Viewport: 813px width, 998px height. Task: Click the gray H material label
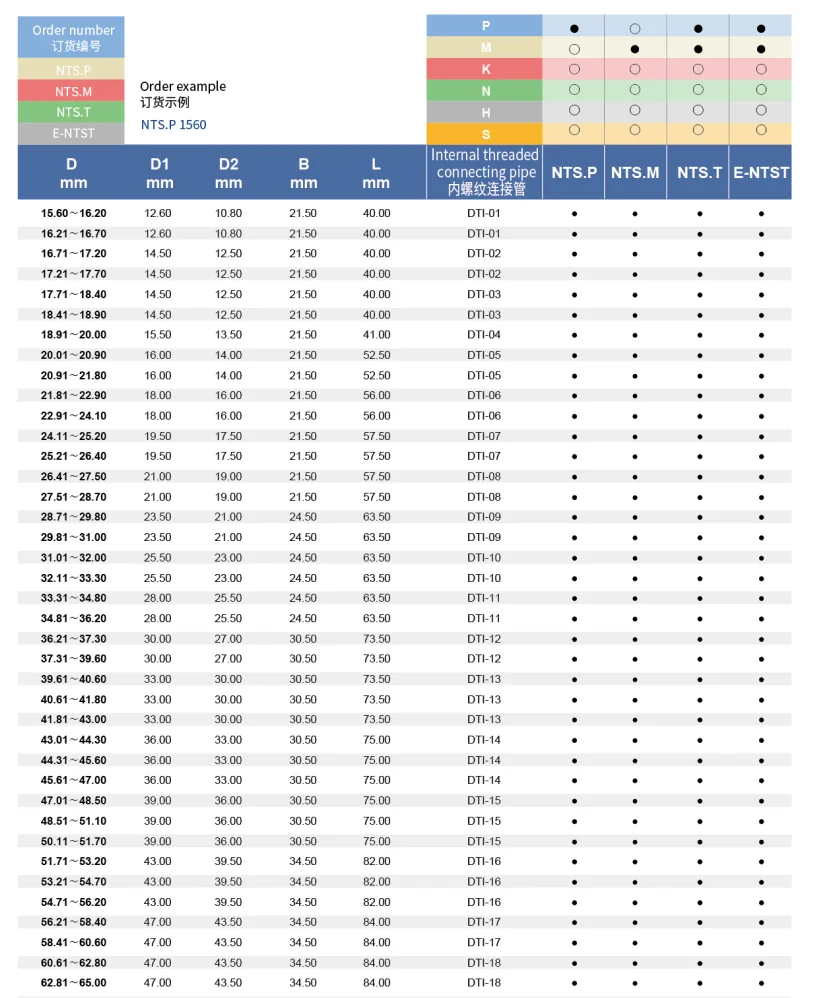point(484,113)
